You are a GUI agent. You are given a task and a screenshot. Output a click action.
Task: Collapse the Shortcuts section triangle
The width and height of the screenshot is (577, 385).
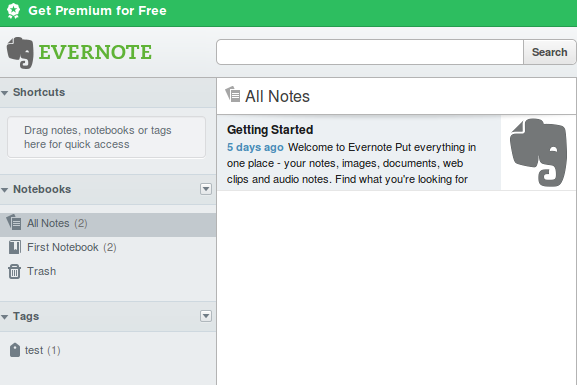[x=5, y=93]
